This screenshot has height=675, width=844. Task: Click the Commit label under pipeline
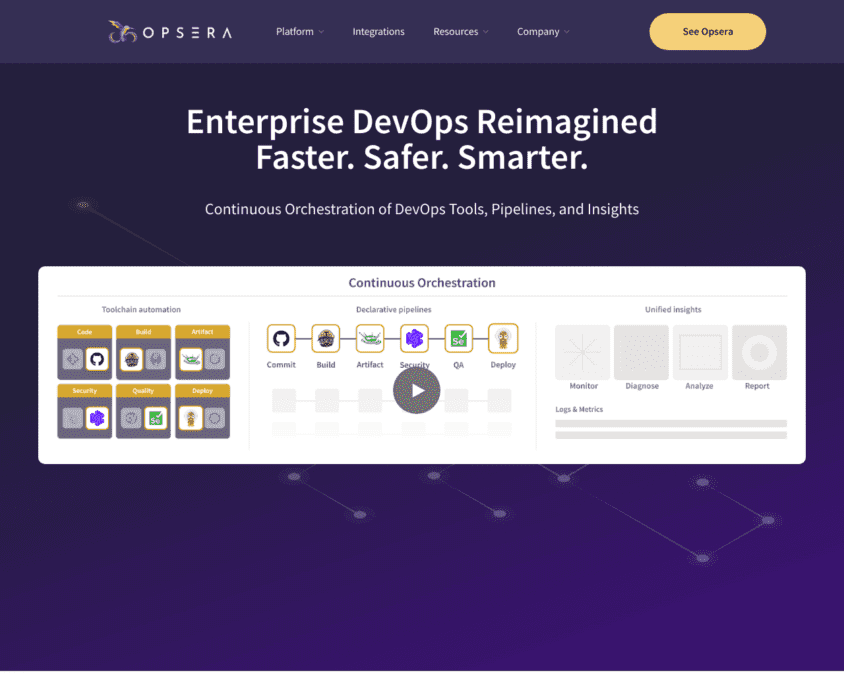(x=281, y=365)
